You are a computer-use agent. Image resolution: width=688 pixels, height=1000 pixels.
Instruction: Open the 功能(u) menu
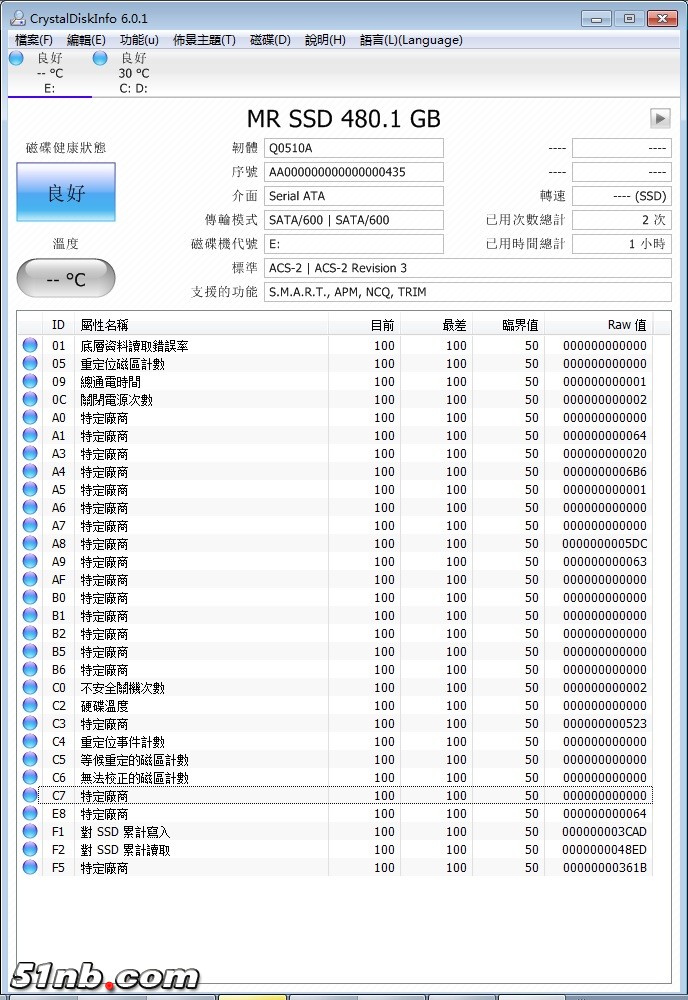139,40
